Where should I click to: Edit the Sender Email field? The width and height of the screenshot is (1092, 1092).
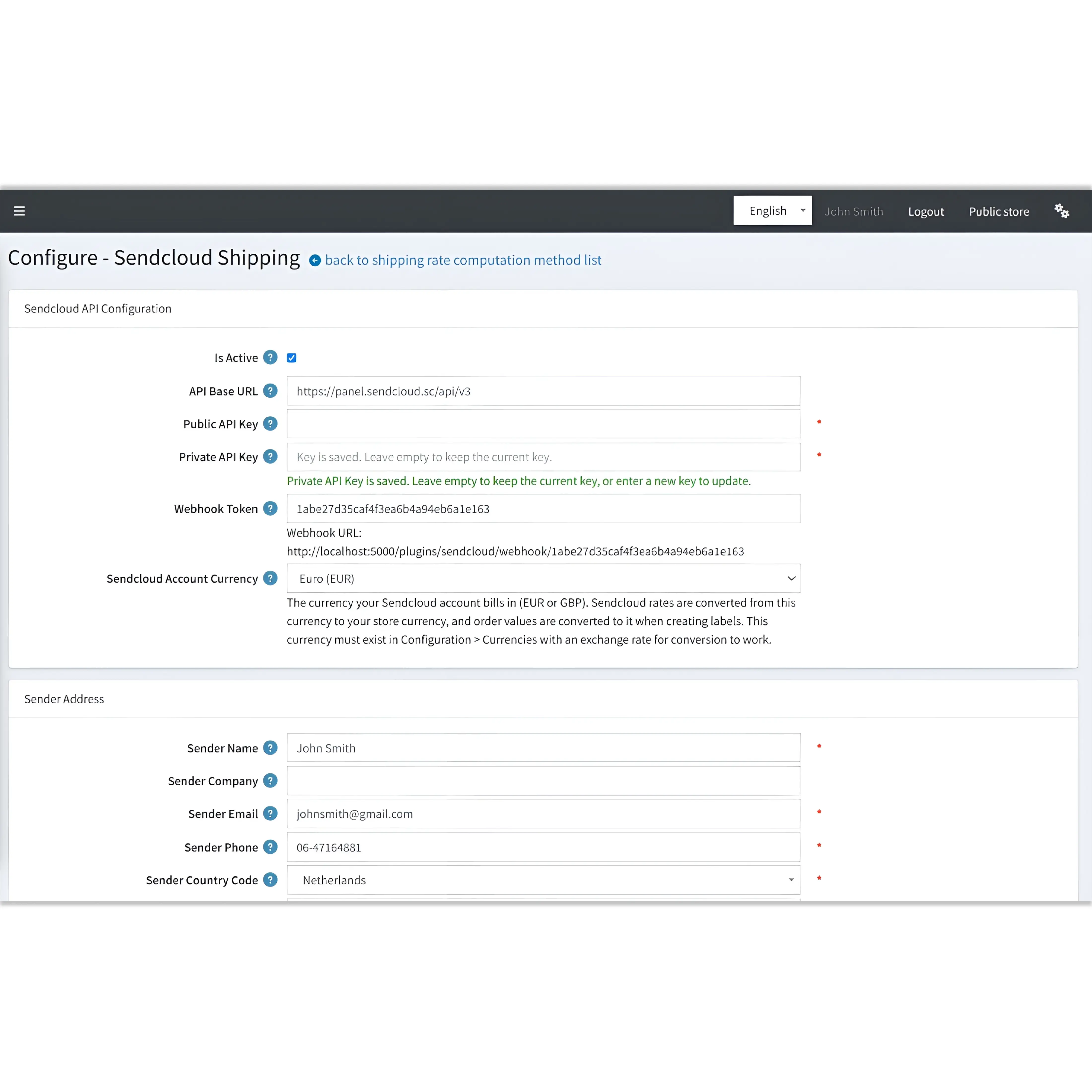point(543,814)
